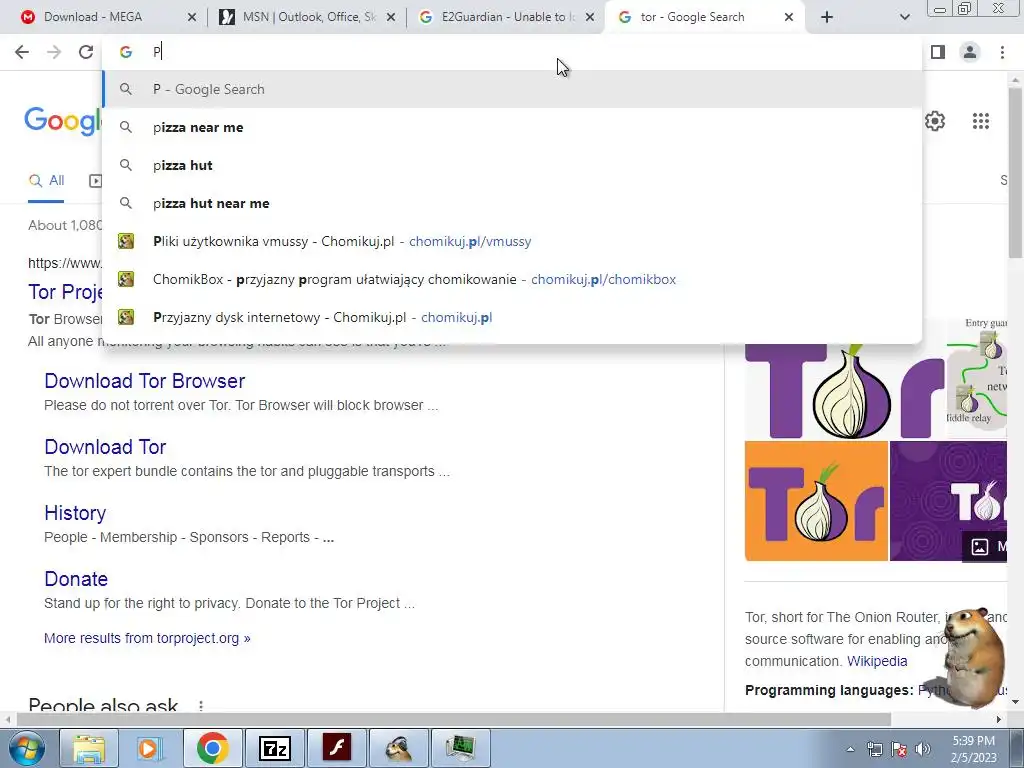Click 'More results from torproject.org'
Screen dimensions: 1024x768
click(147, 638)
